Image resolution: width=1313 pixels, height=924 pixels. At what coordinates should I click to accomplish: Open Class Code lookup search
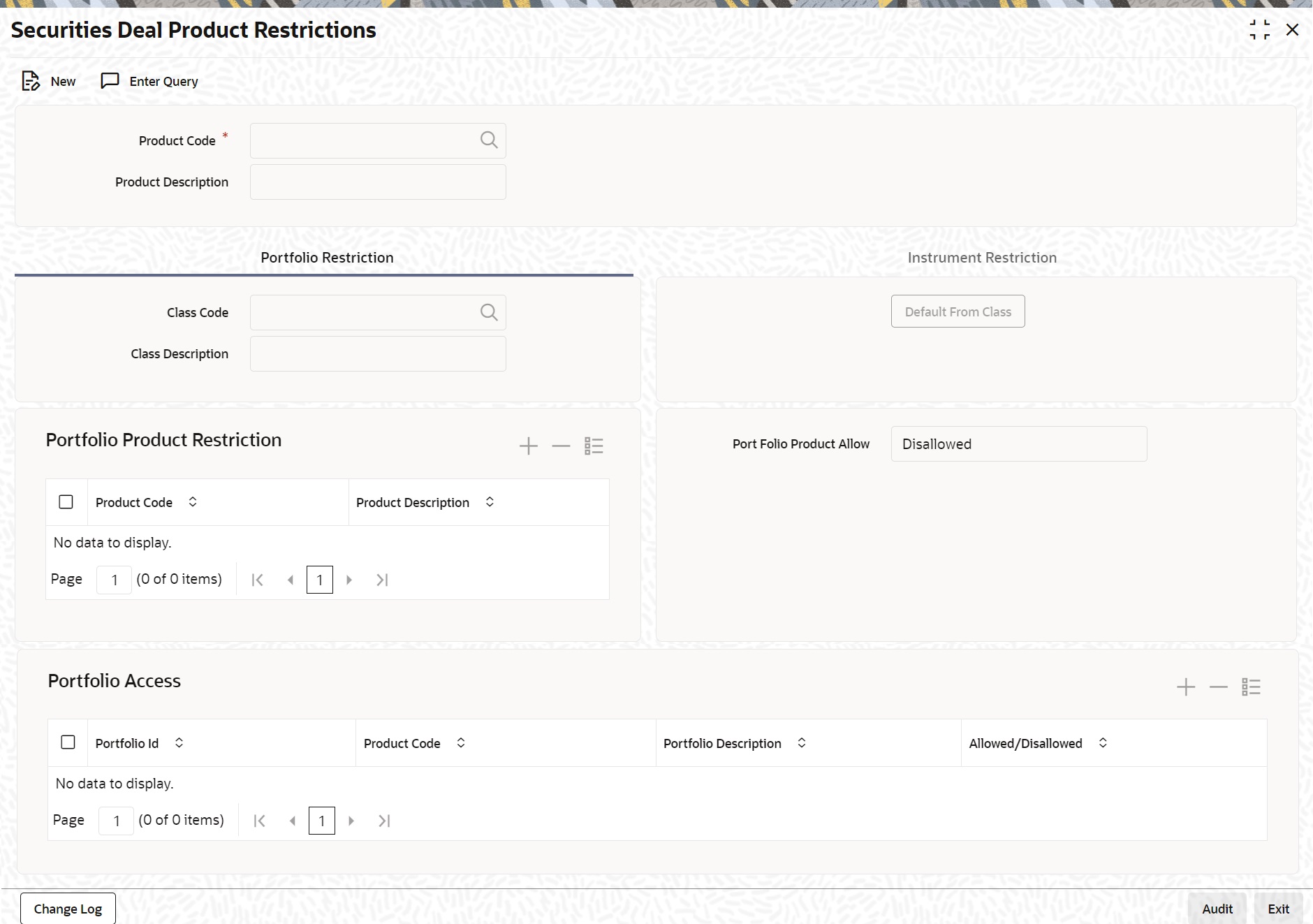pos(489,312)
